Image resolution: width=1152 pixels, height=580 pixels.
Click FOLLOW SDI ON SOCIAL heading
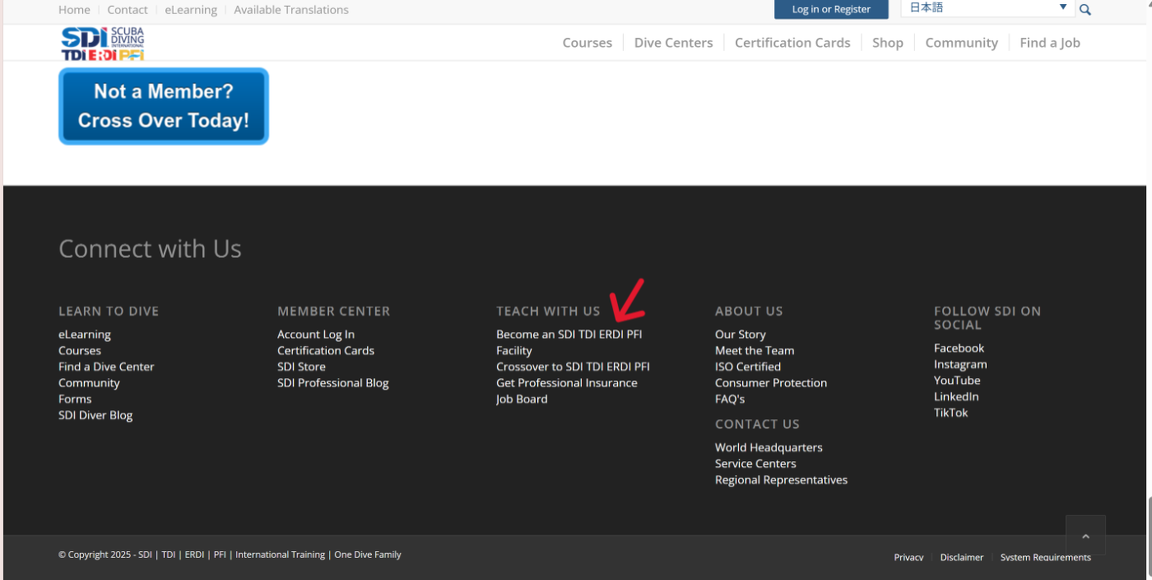tap(987, 318)
